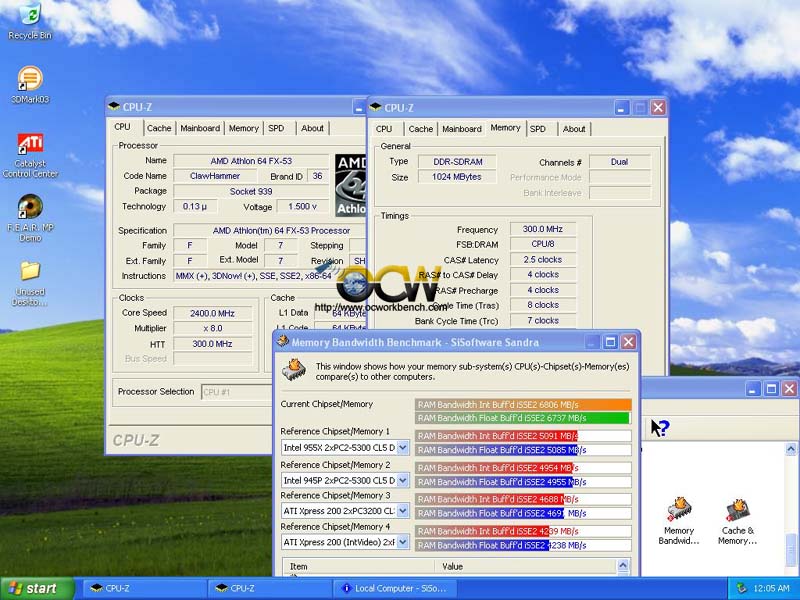Open Memory tab in the processor CPU-Z window

pyautogui.click(x=243, y=128)
